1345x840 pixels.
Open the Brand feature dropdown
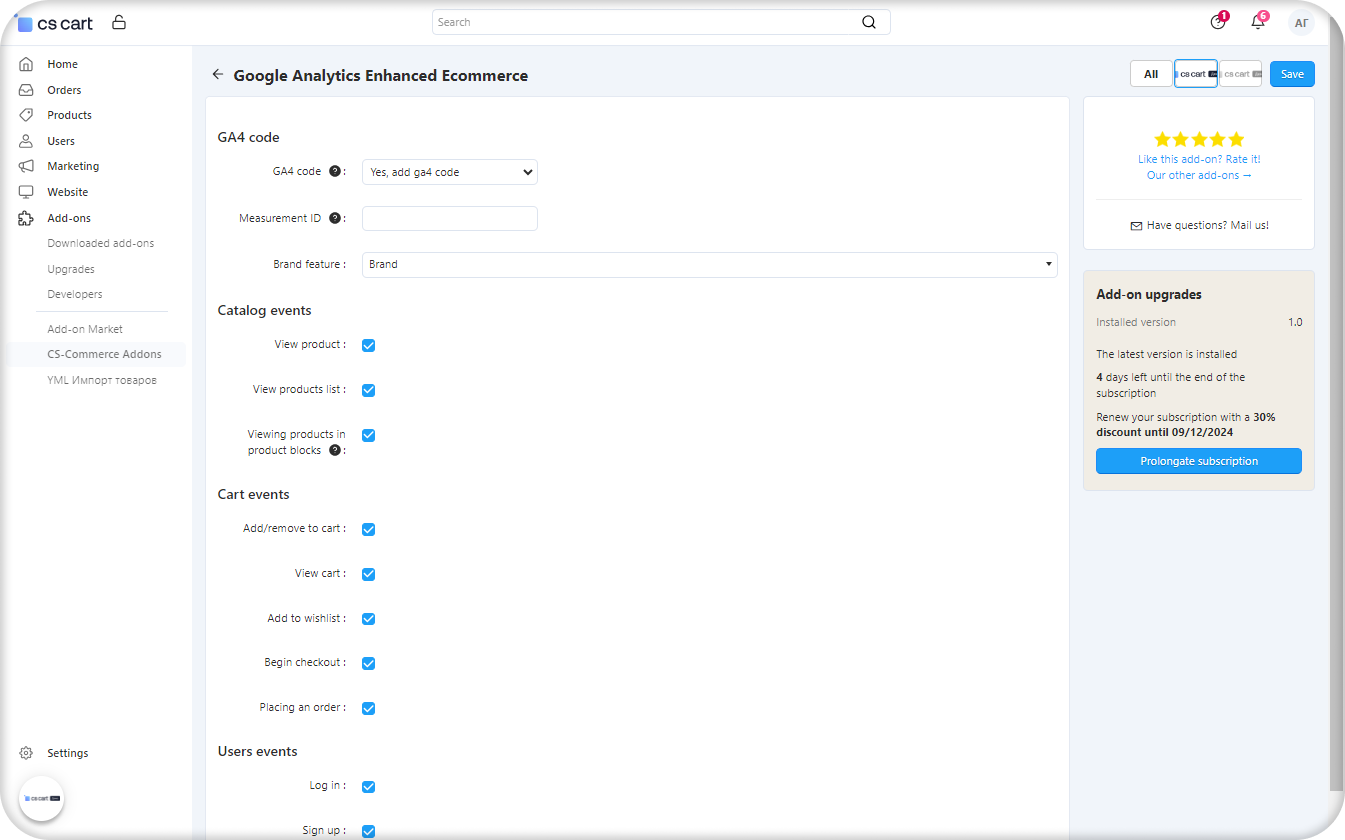click(x=709, y=264)
